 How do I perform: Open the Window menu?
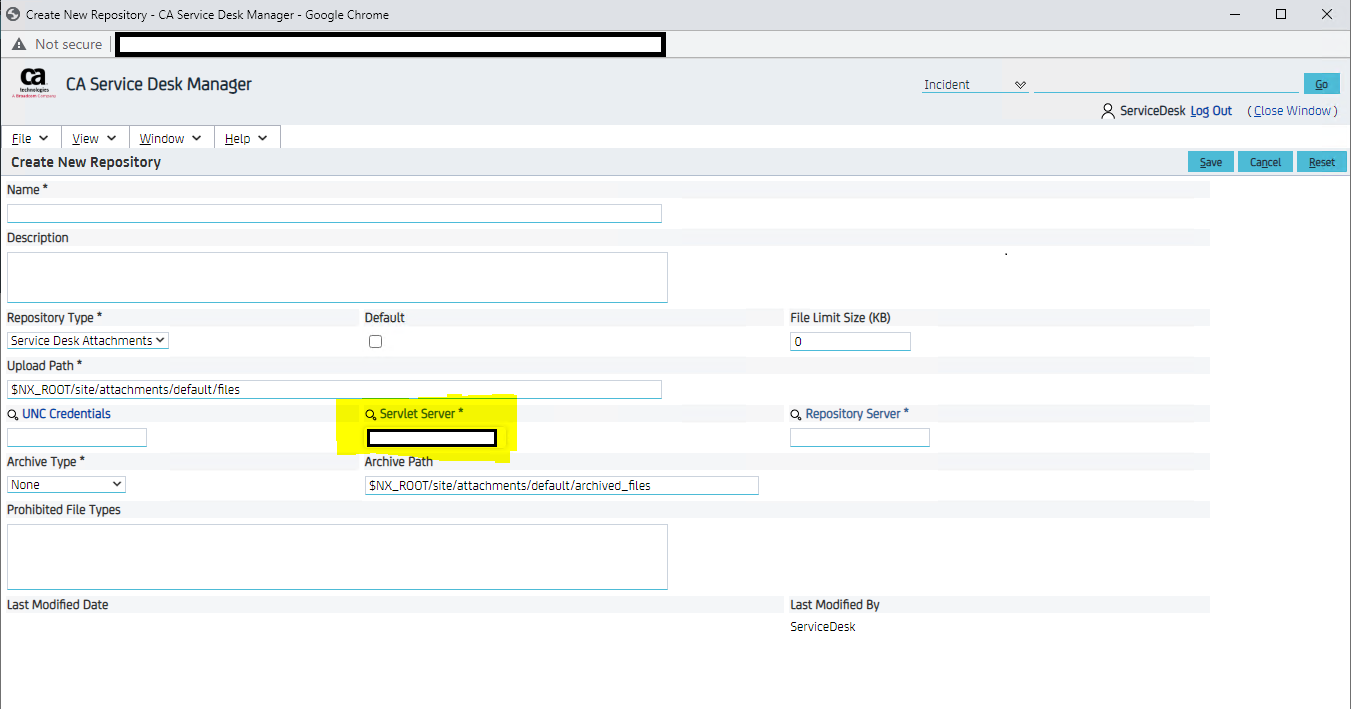click(x=170, y=138)
